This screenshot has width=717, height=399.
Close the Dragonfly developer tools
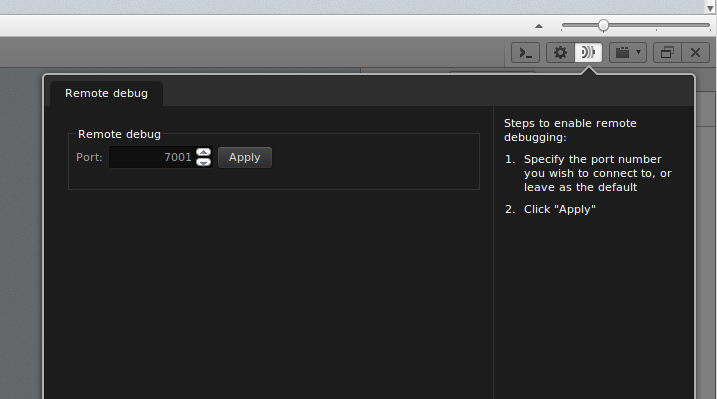pos(696,53)
